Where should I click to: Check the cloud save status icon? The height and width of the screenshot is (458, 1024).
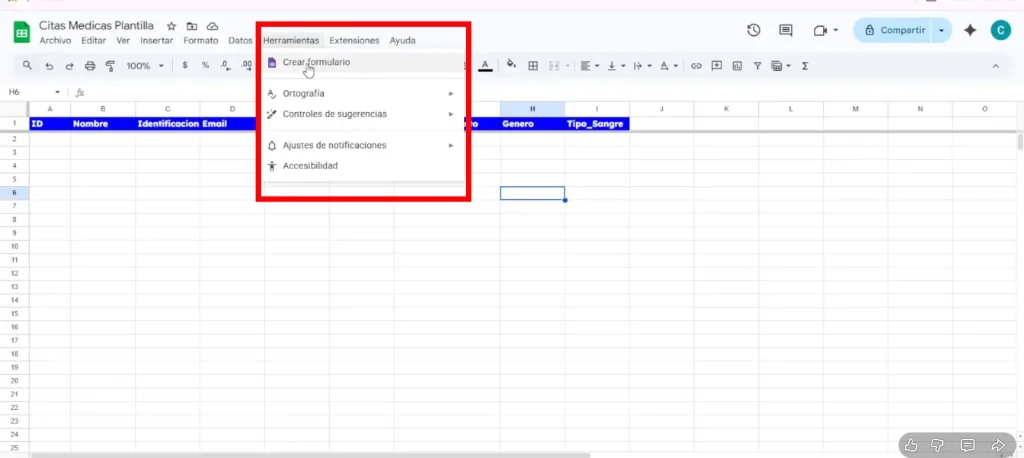click(212, 26)
